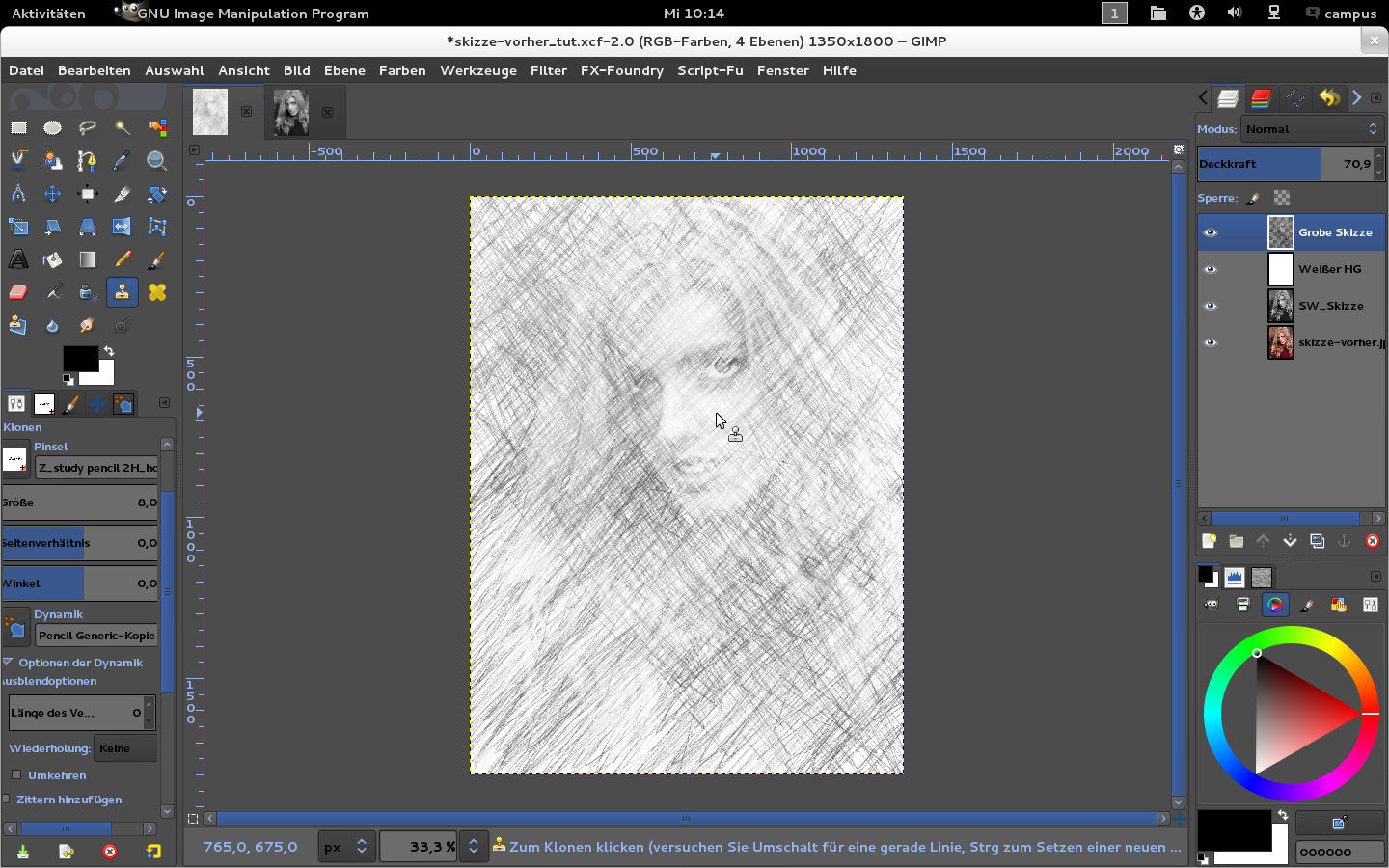This screenshot has height=868, width=1389.
Task: Select the SW_Skizze layer
Action: [1330, 306]
